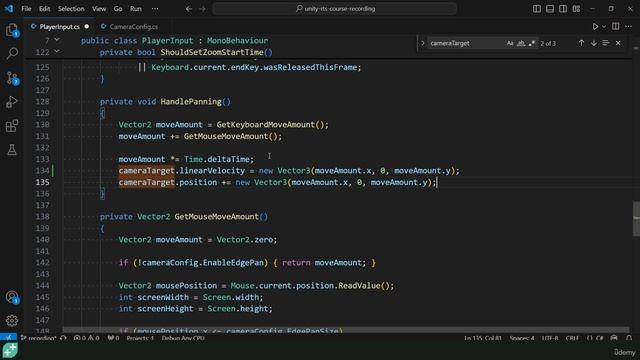Open the File menu
640x360 pixels.
pyautogui.click(x=26, y=8)
